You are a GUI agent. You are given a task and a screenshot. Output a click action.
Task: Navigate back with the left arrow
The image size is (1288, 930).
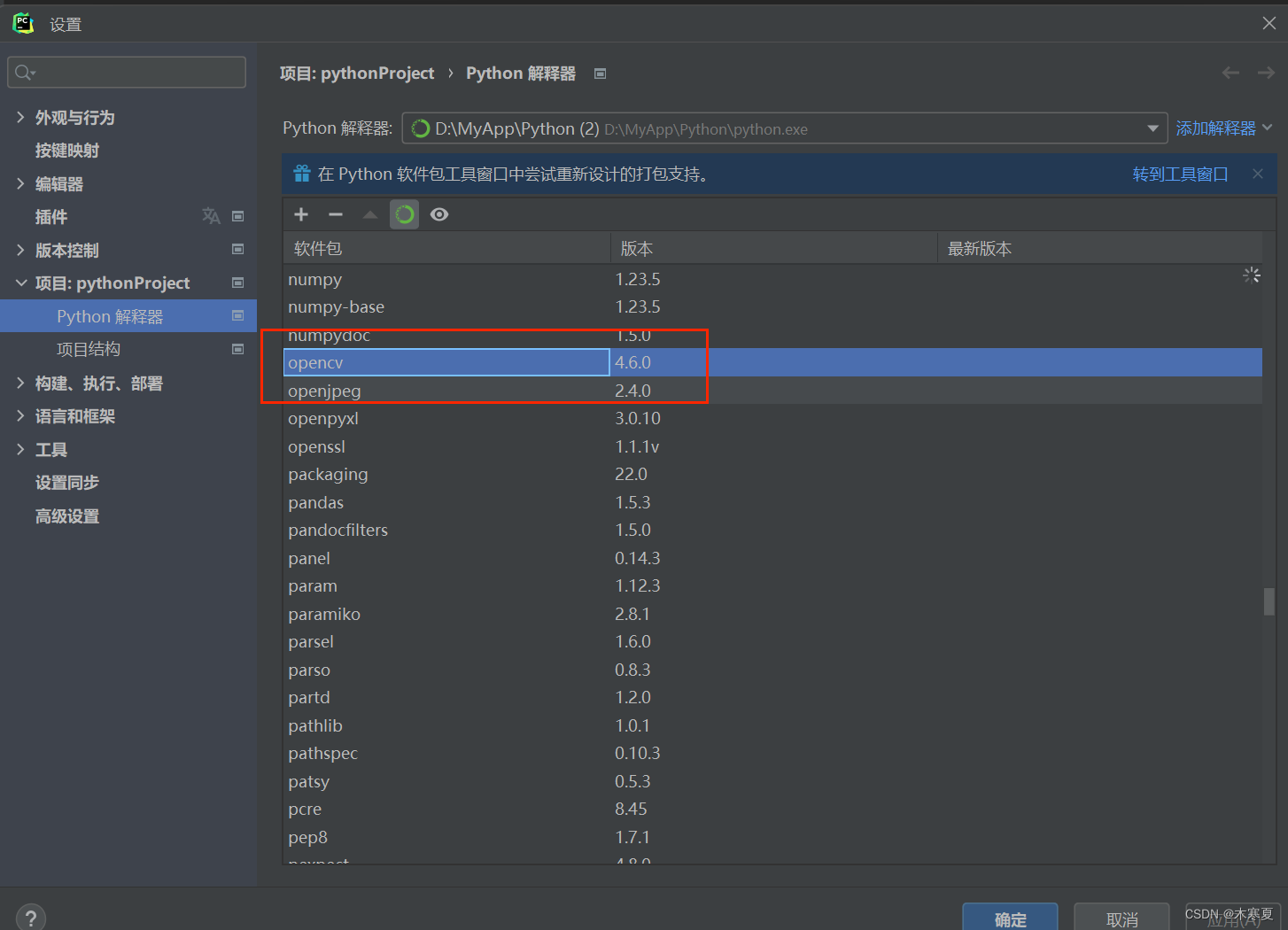coord(1230,73)
